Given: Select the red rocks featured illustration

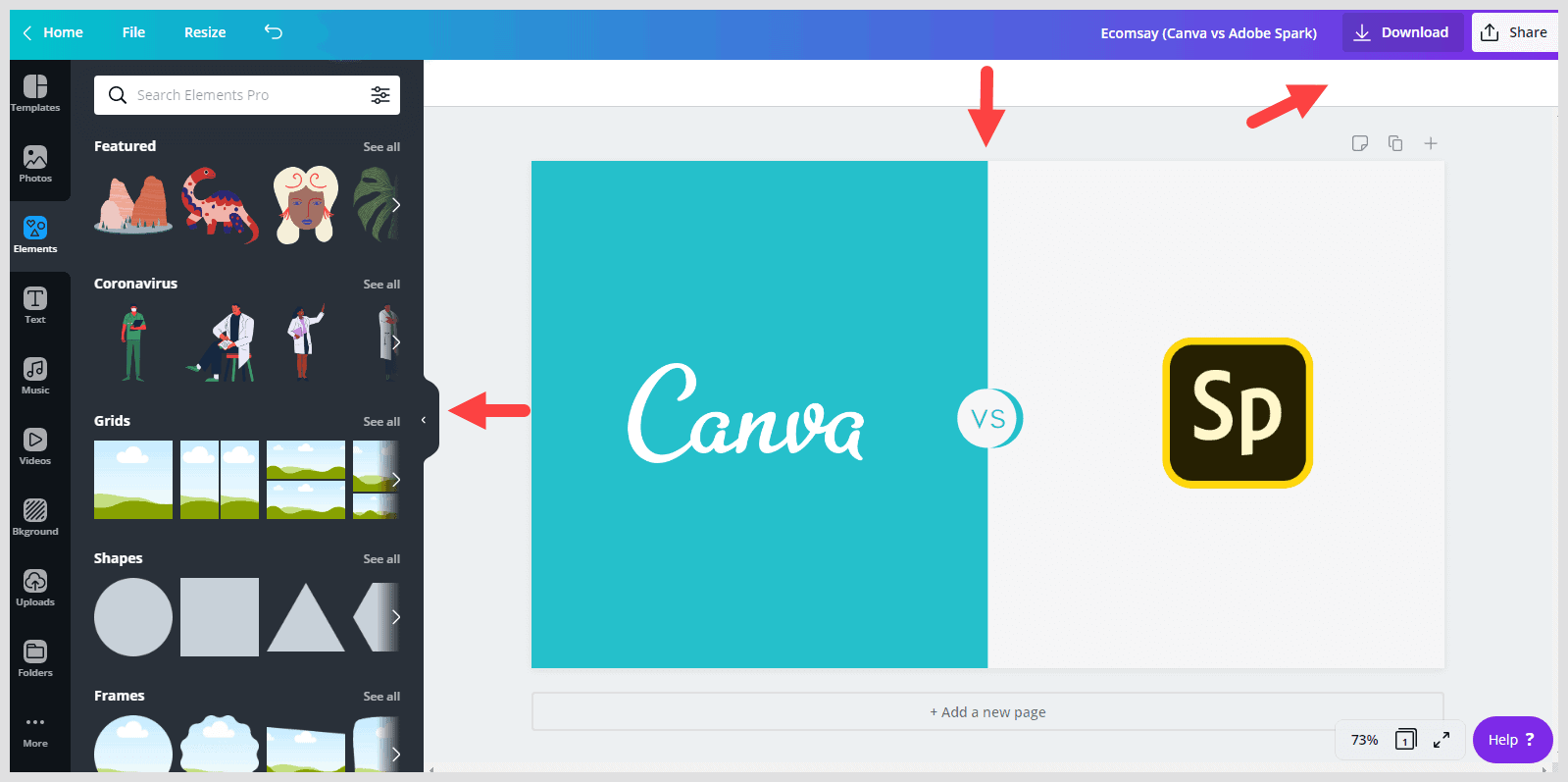Looking at the screenshot, I should 133,204.
